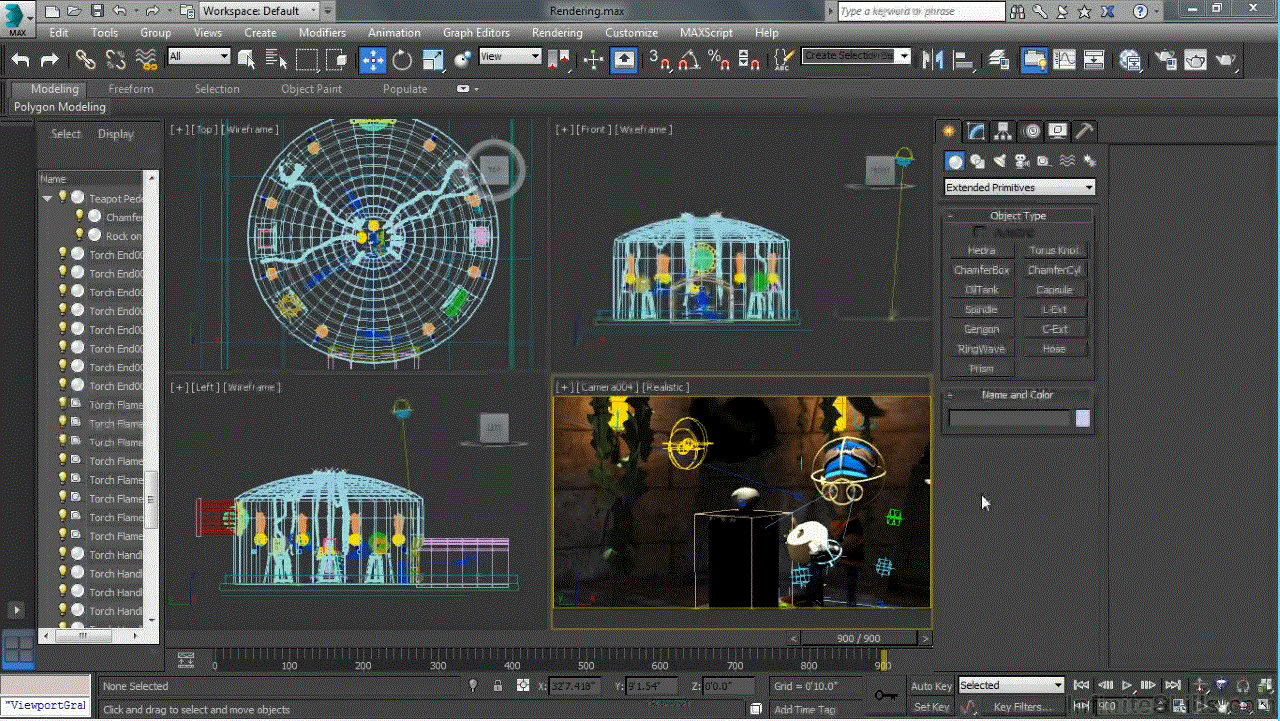Viewport: 1280px width, 721px height.
Task: Toggle the selection lock icon in status bar
Action: (x=498, y=686)
